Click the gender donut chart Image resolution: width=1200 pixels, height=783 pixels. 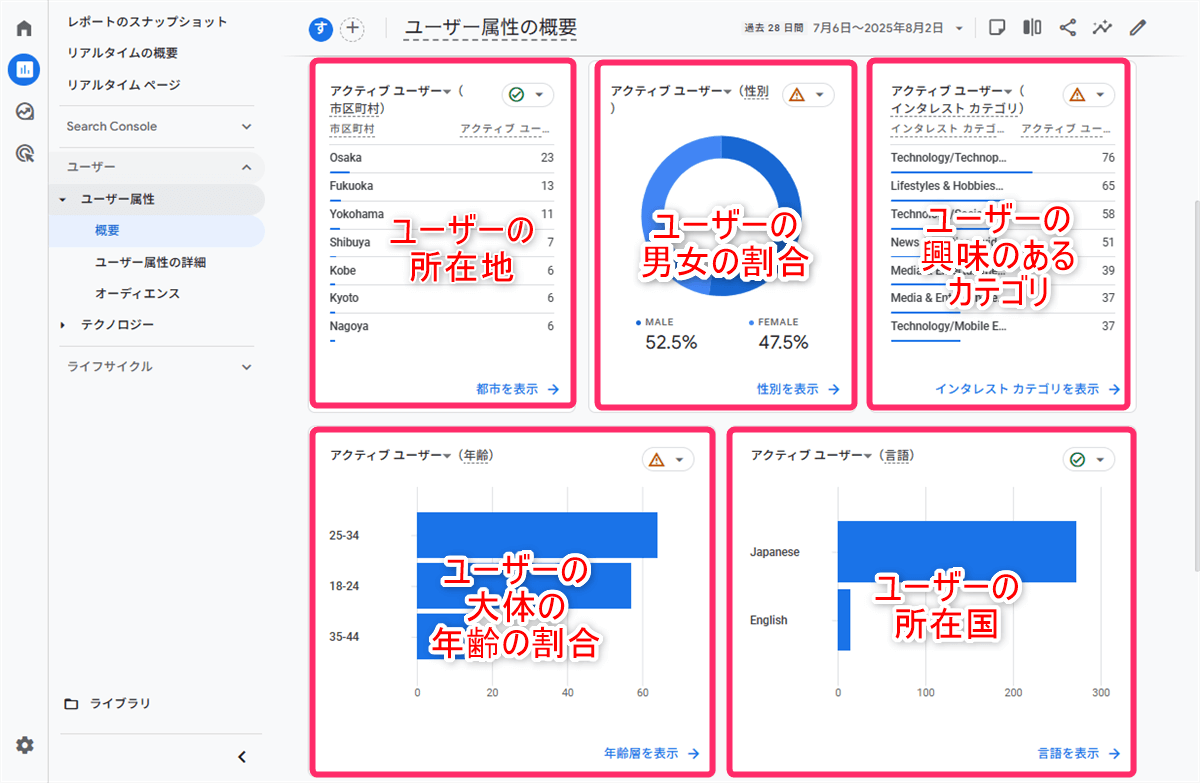(x=721, y=216)
